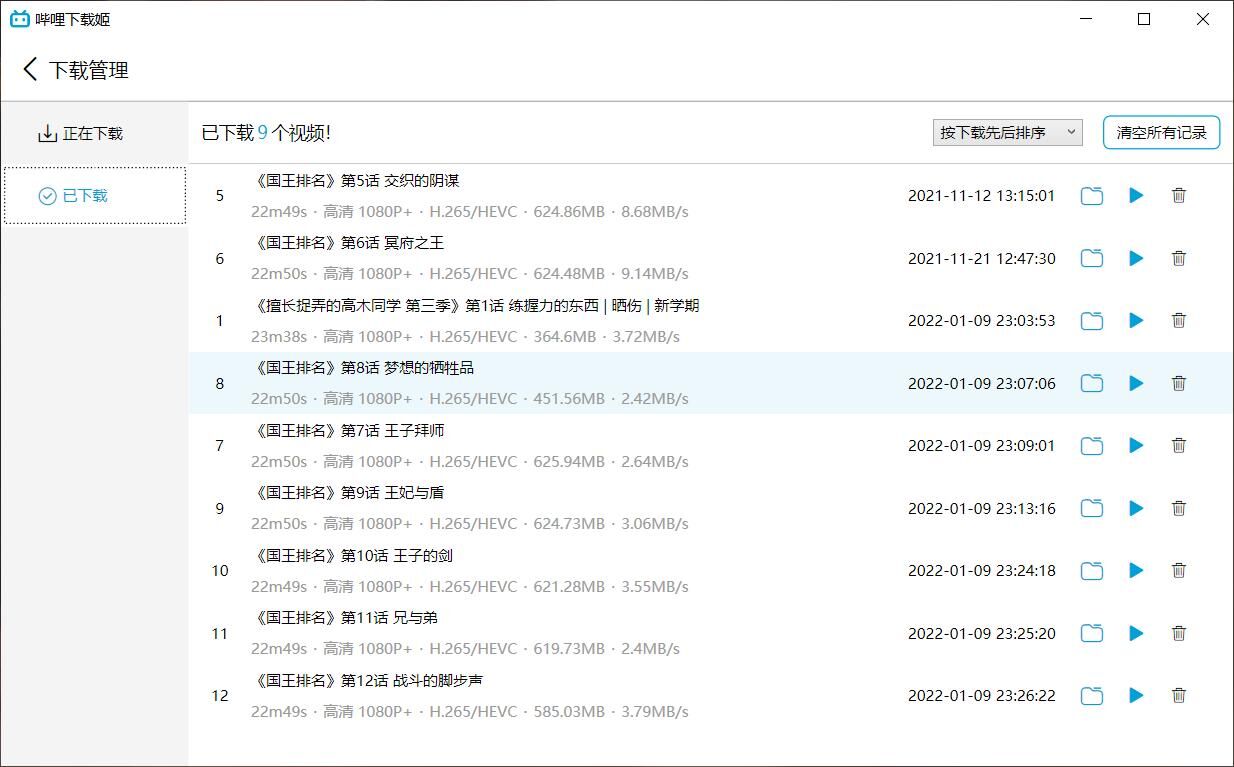This screenshot has width=1234, height=767.
Task: Play 国王排名 第7话 王子拜师
Action: point(1136,446)
